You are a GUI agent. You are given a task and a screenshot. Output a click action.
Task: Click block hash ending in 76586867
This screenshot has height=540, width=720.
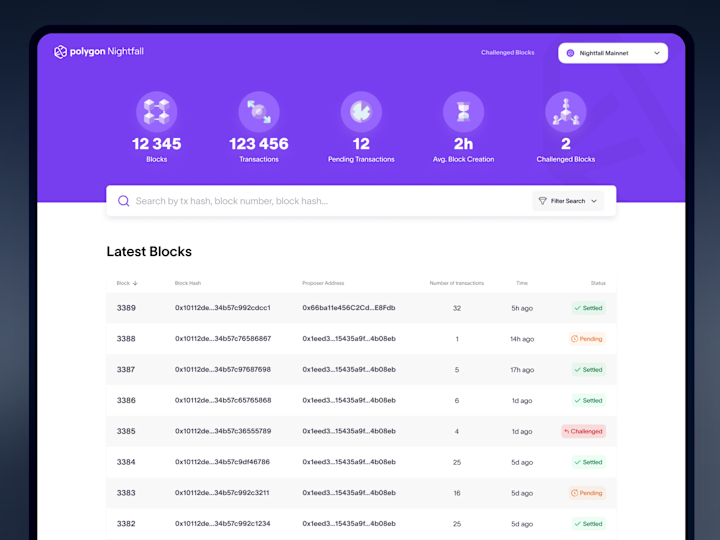pos(223,338)
